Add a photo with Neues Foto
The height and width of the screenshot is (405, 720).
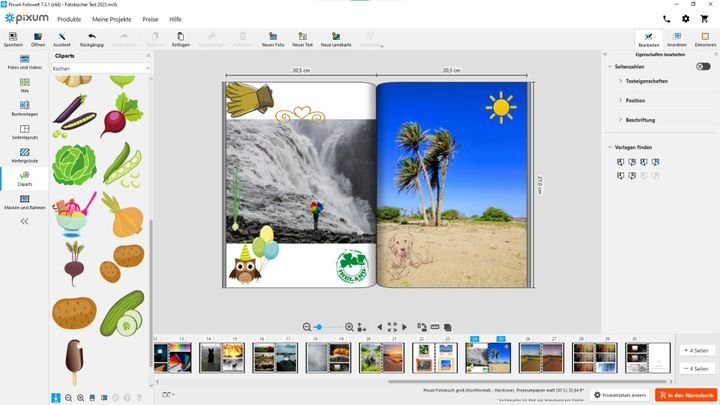273,39
